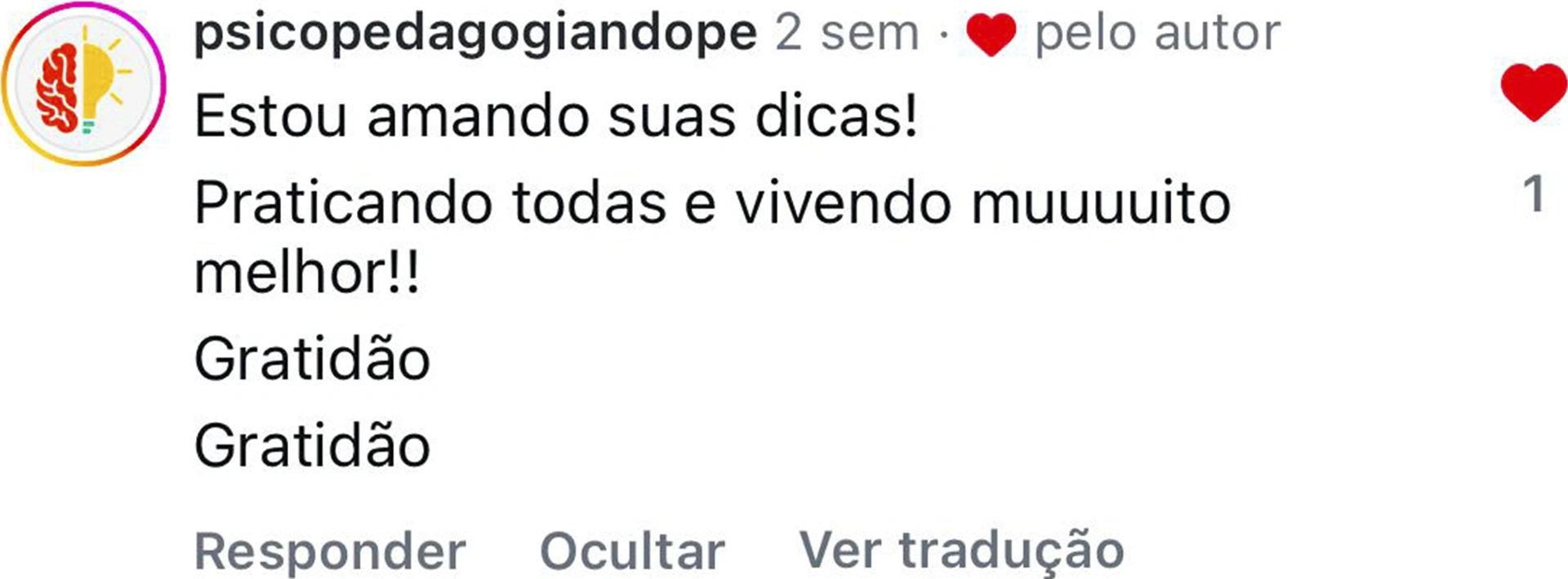The image size is (1568, 579).
Task: Reply using the Responder button
Action: coord(330,550)
